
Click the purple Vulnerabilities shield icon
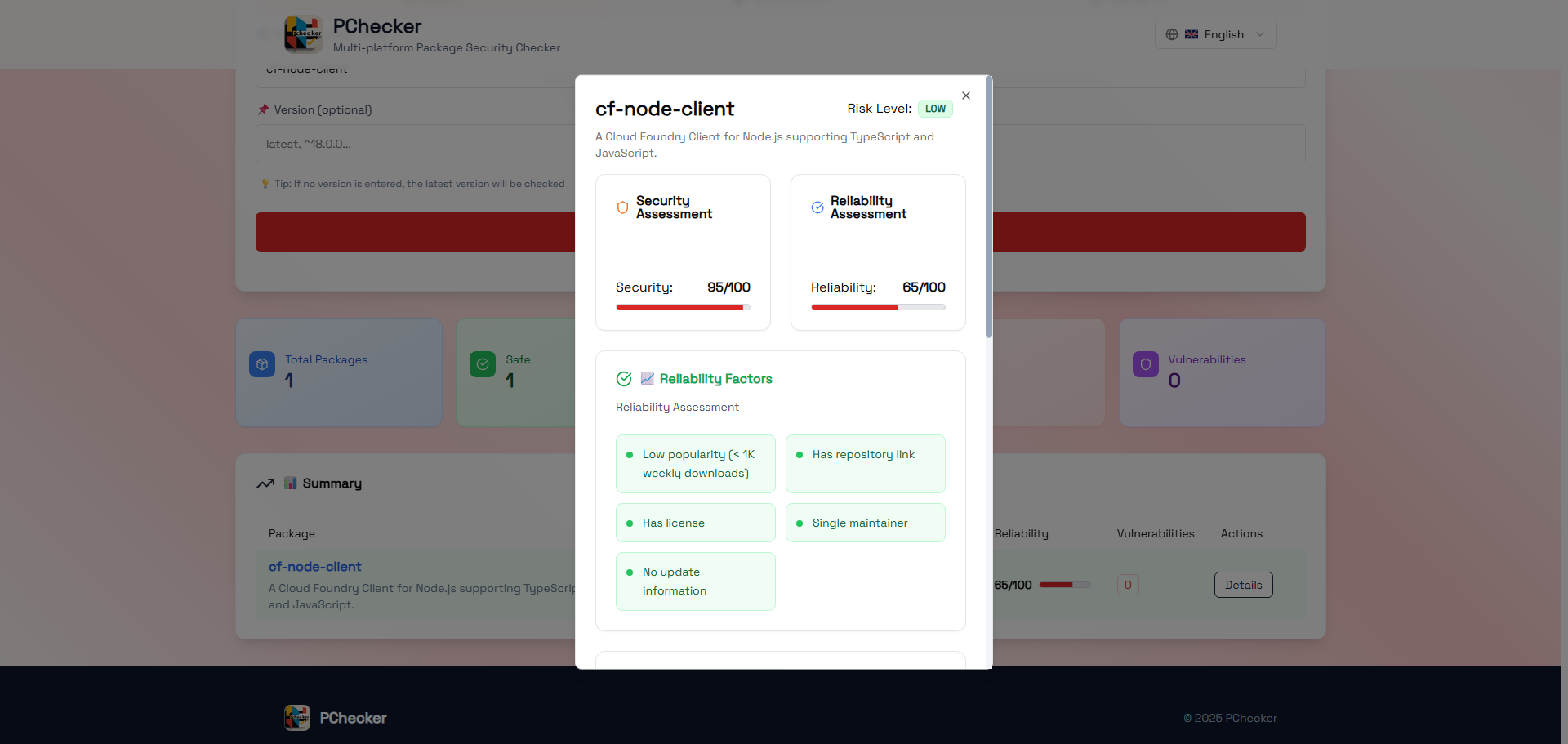coord(1145,364)
